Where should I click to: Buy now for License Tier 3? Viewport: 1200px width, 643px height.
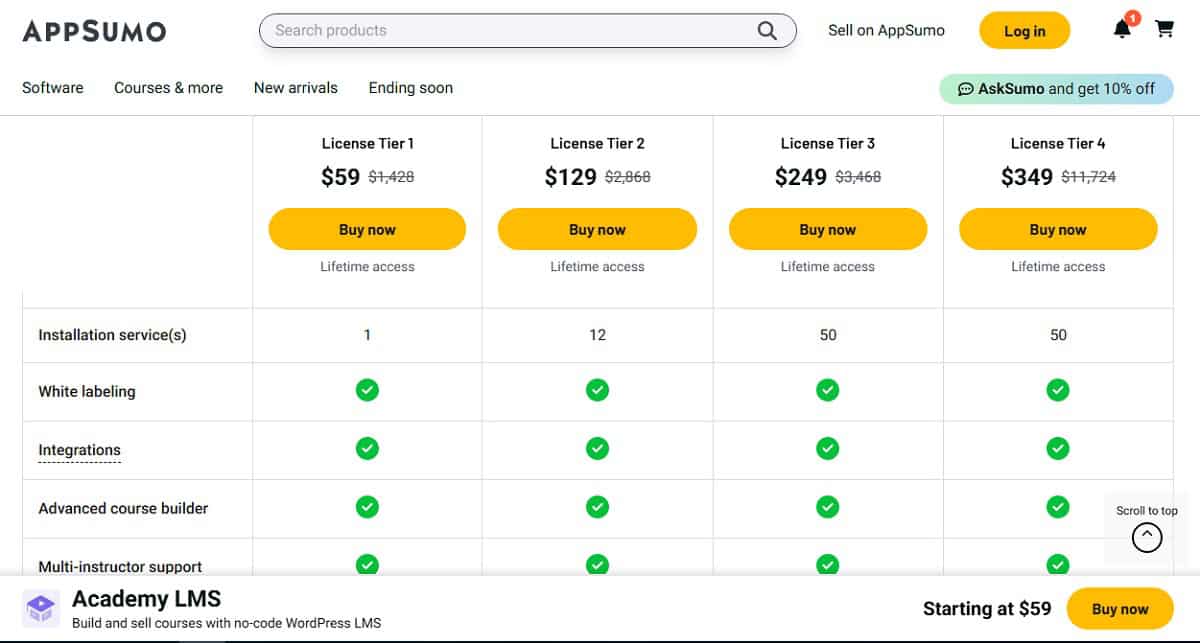tap(827, 229)
